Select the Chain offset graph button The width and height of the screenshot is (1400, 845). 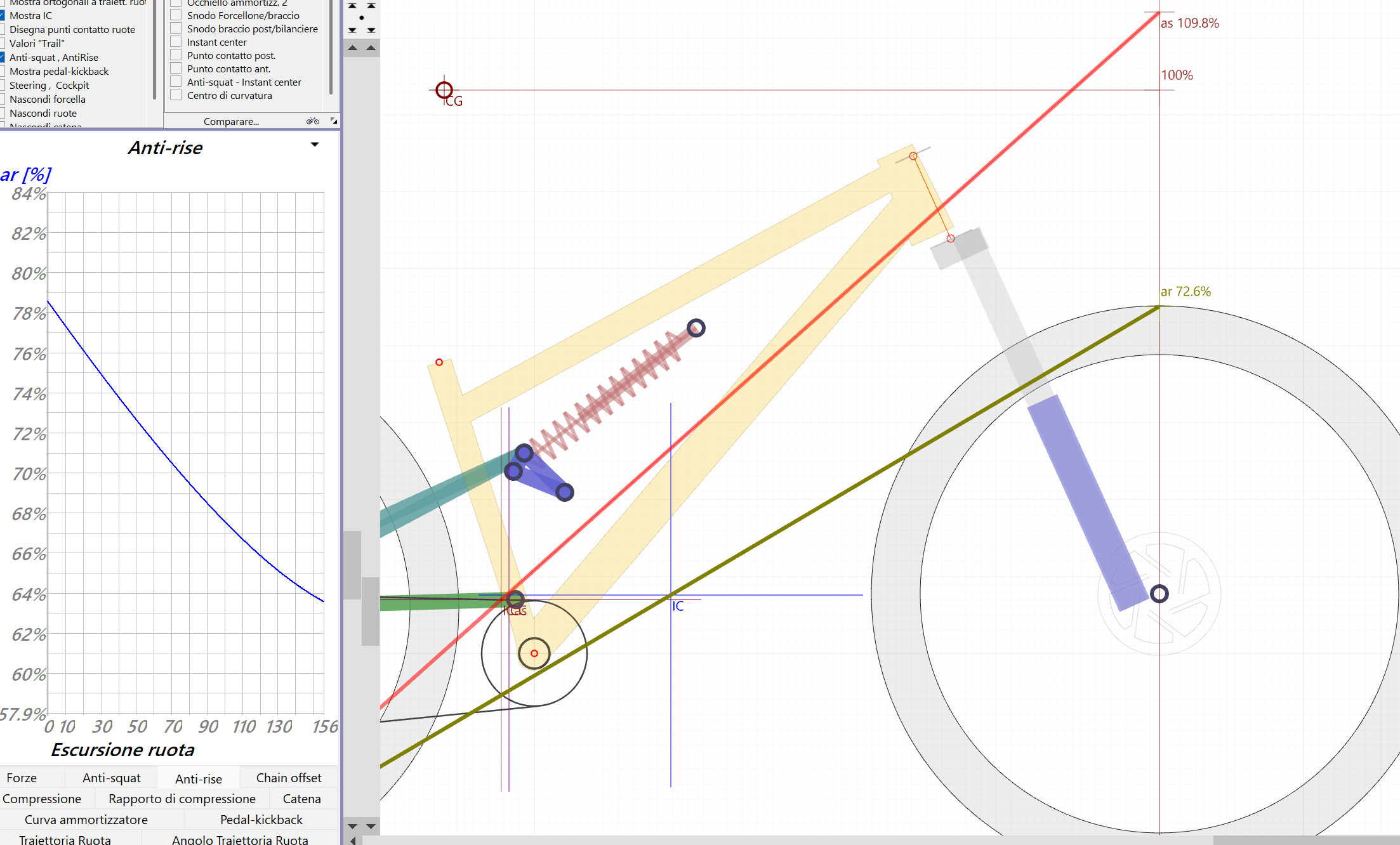pos(289,778)
